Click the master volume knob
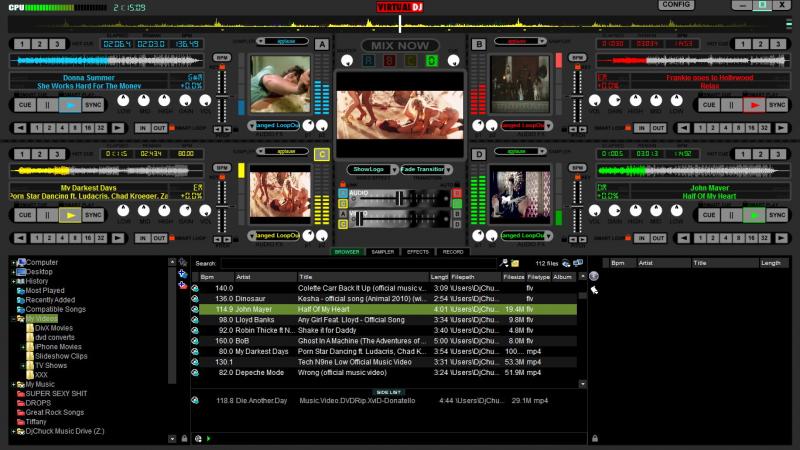 click(347, 61)
